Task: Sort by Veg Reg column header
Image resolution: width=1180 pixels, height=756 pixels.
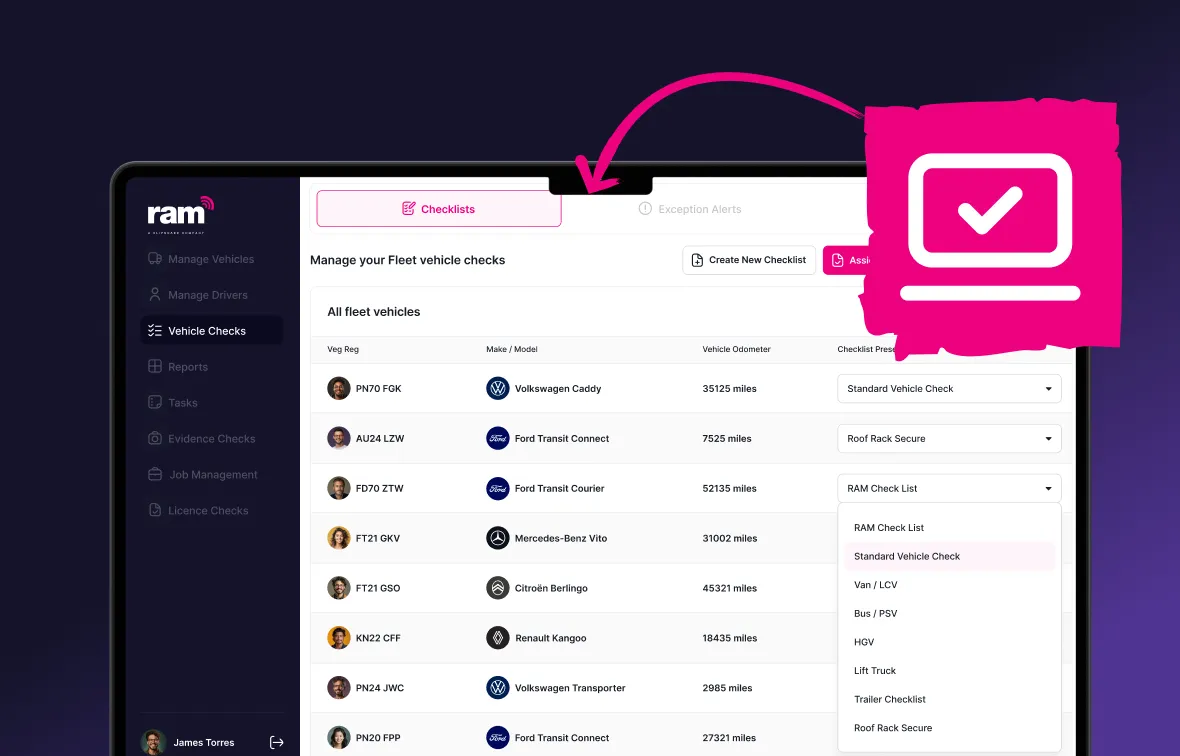Action: pos(342,349)
